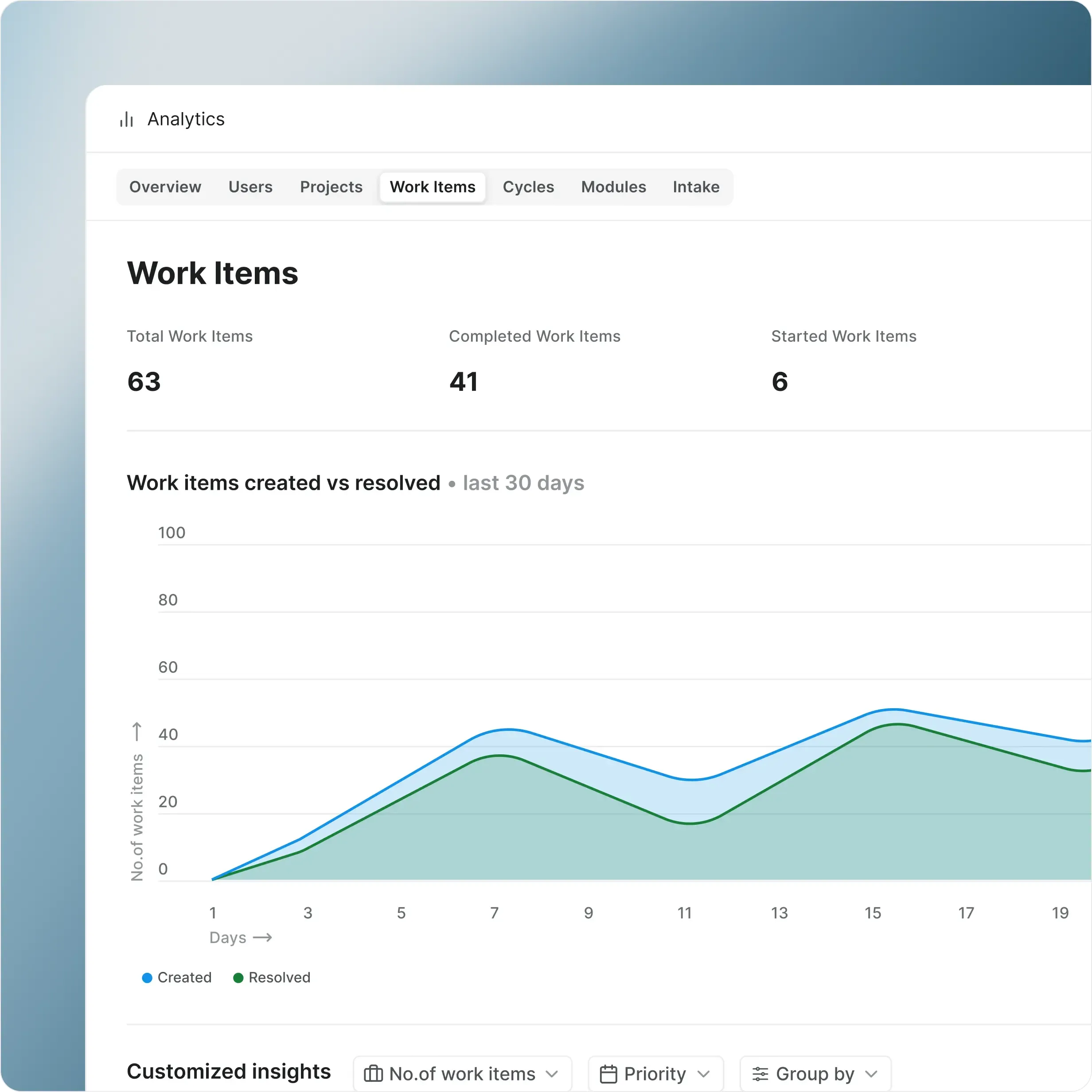Switch to the Intake tab
Screen dimensions: 1092x1092
(696, 187)
